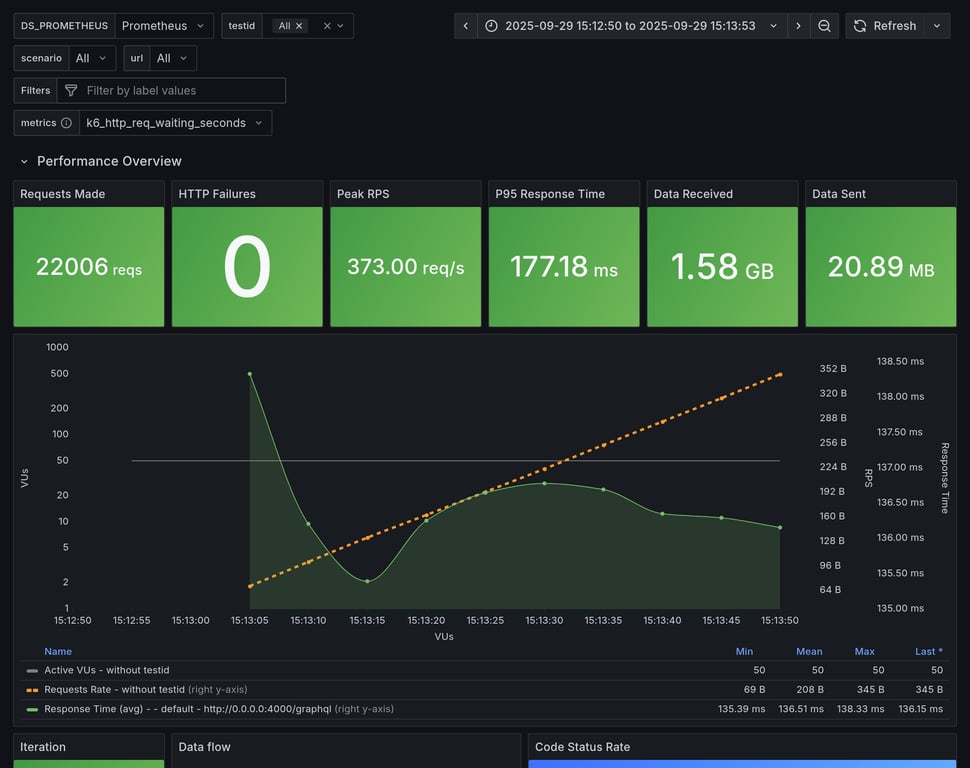
Task: Click the 20.89 MB stat value
Action: tap(881, 267)
